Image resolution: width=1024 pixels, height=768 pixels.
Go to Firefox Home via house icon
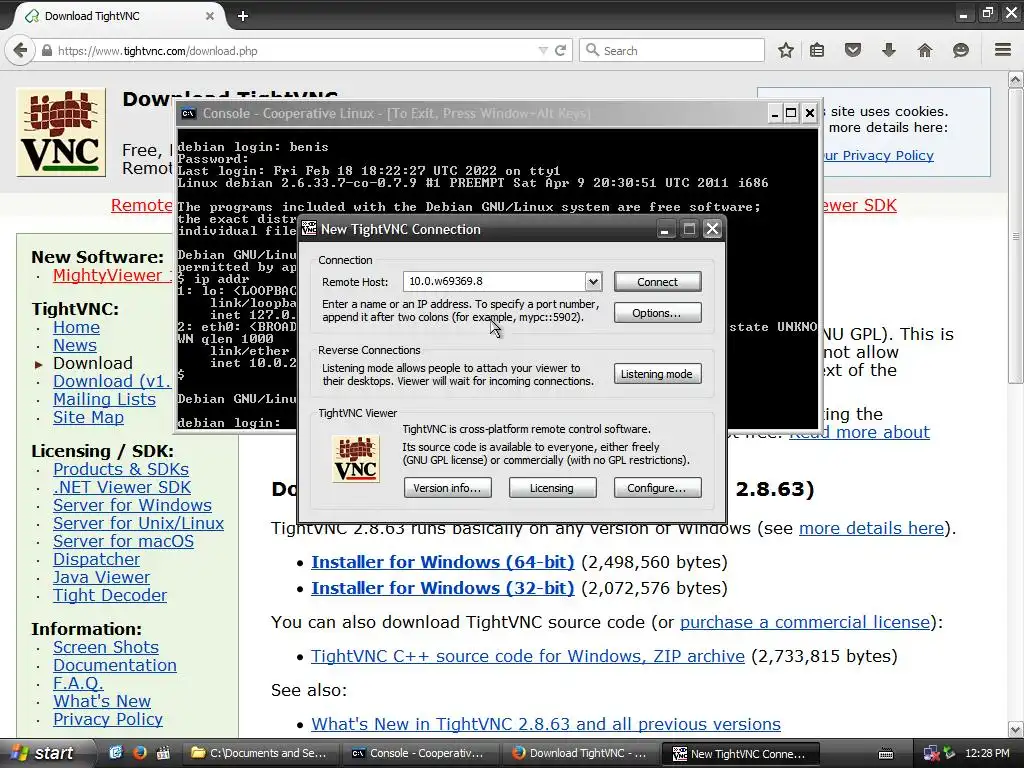click(x=925, y=50)
